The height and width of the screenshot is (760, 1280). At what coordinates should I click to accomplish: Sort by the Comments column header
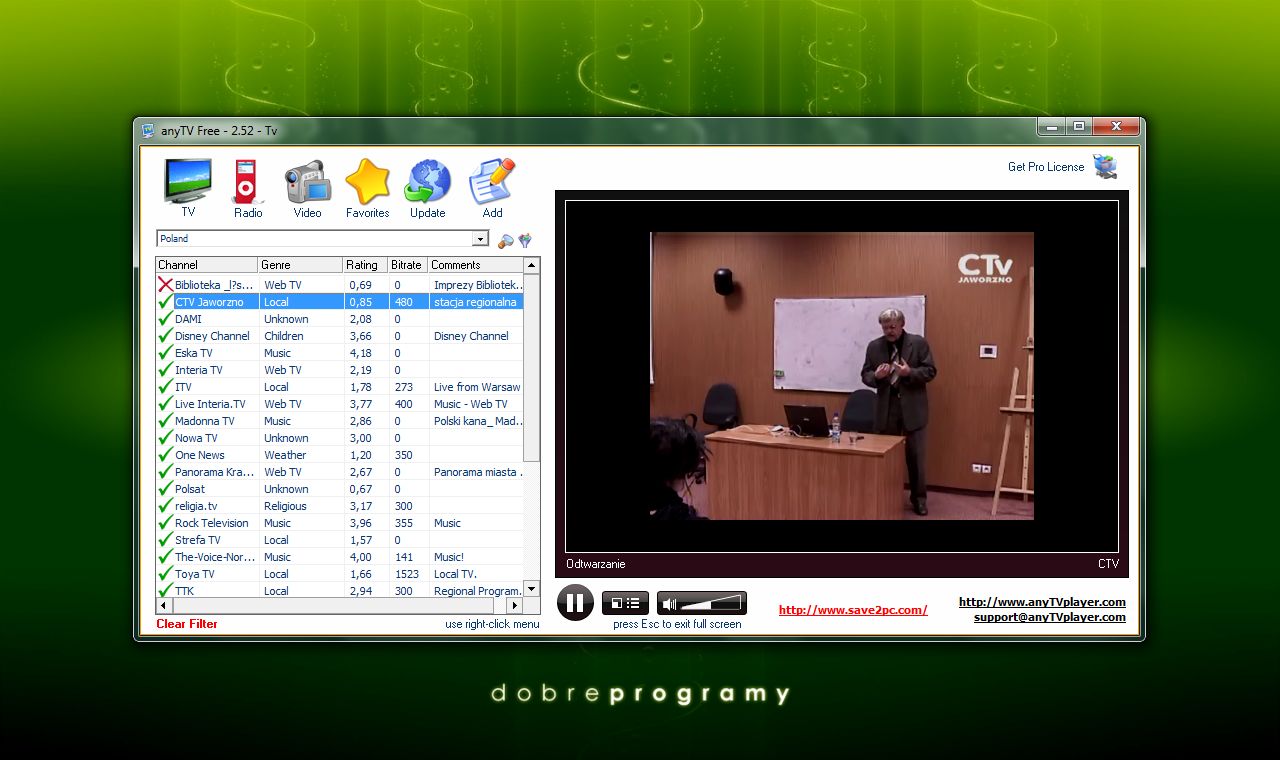475,265
